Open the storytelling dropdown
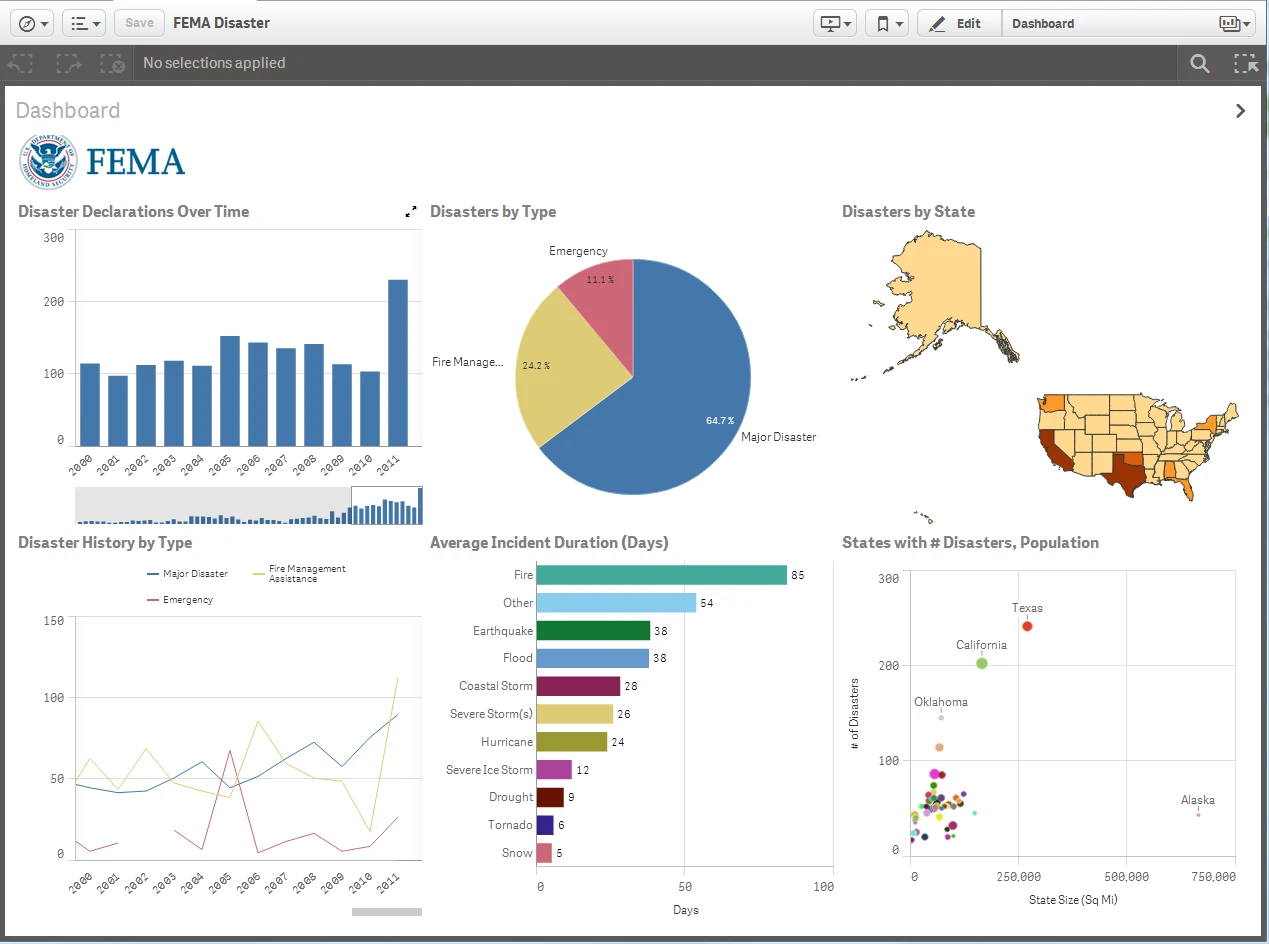This screenshot has width=1269, height=944. tap(835, 22)
